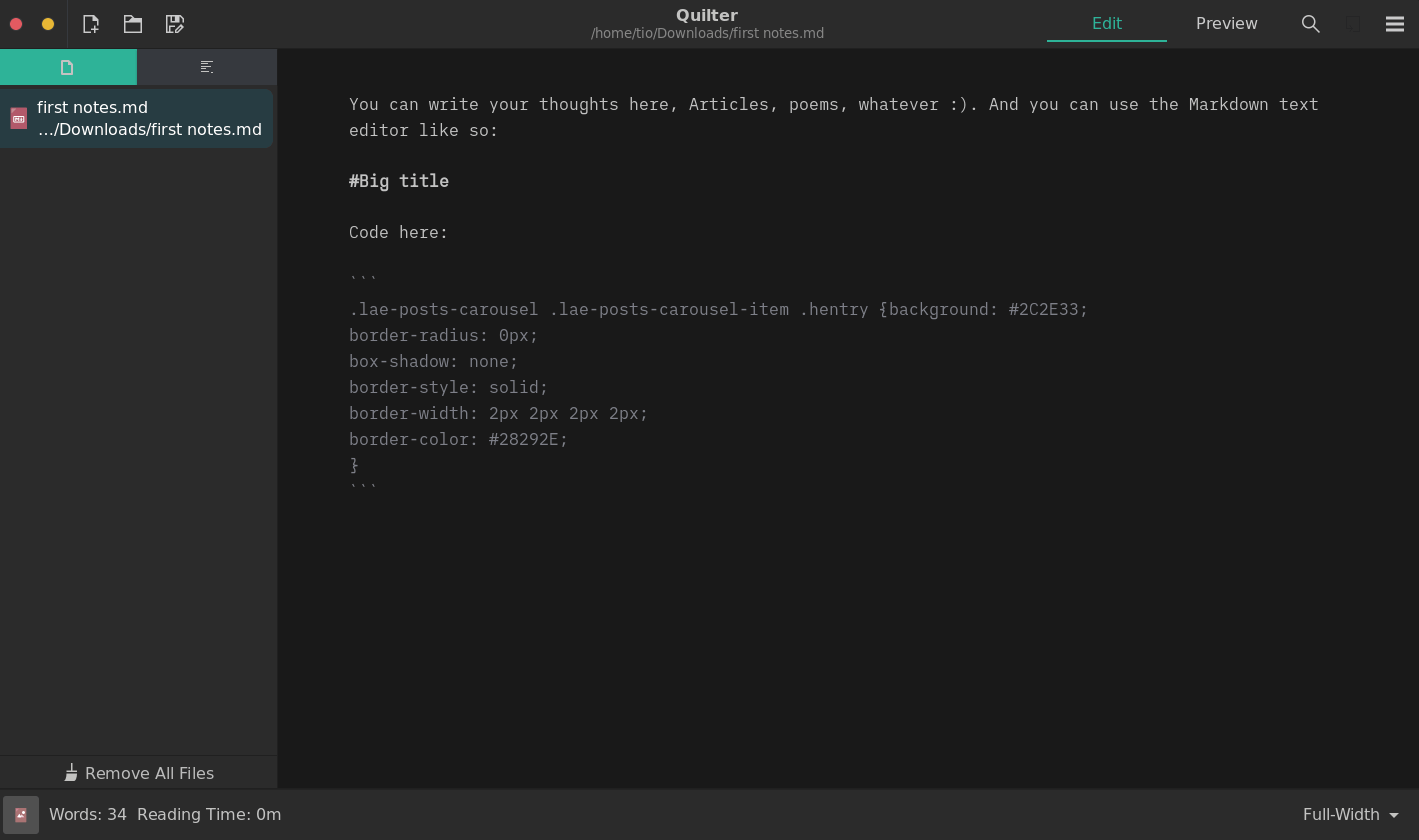The image size is (1419, 840).
Task: Minimize the window with the yellow button
Action: pos(48,24)
